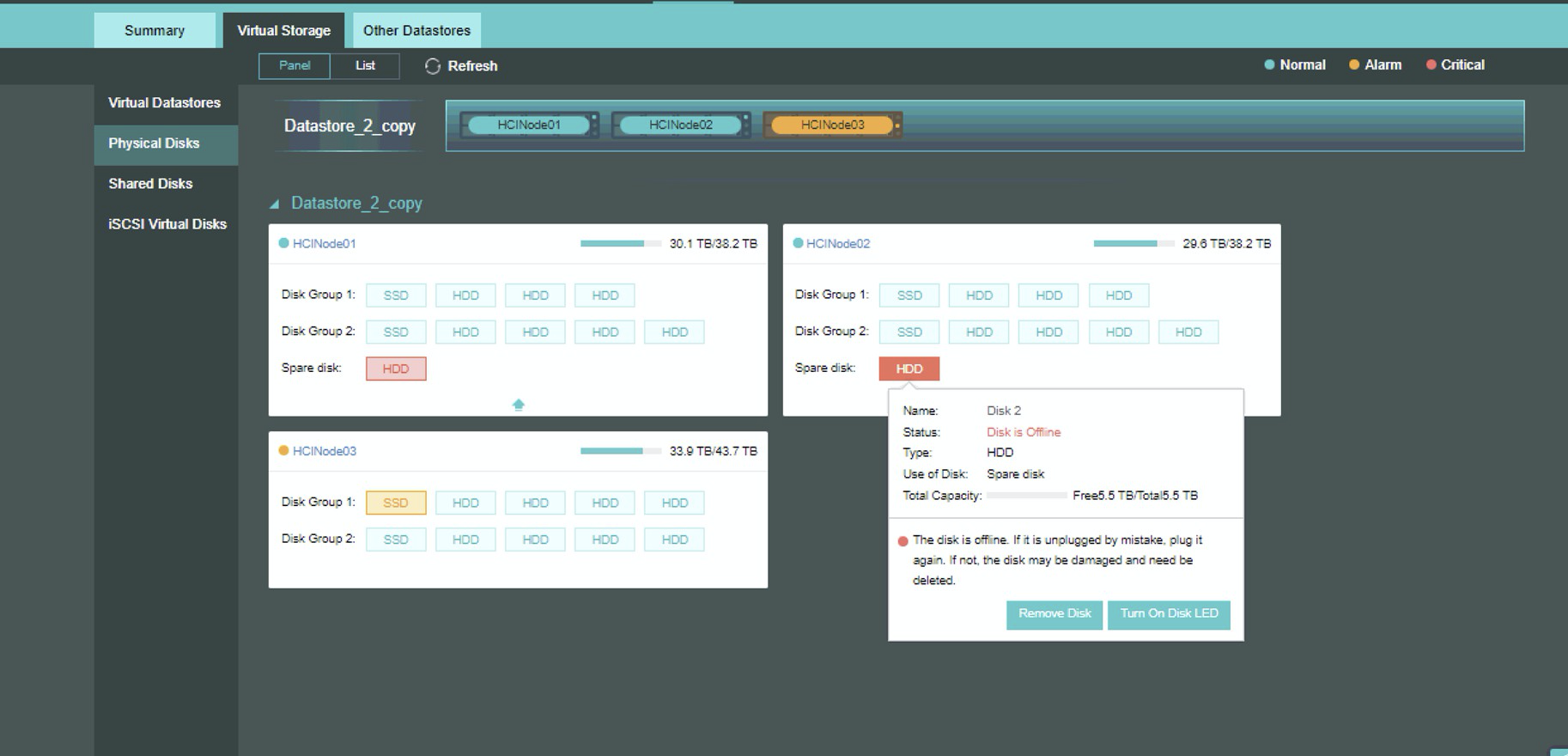The width and height of the screenshot is (1568, 756).
Task: Select the HCINode01 server chip in rack
Action: 529,125
